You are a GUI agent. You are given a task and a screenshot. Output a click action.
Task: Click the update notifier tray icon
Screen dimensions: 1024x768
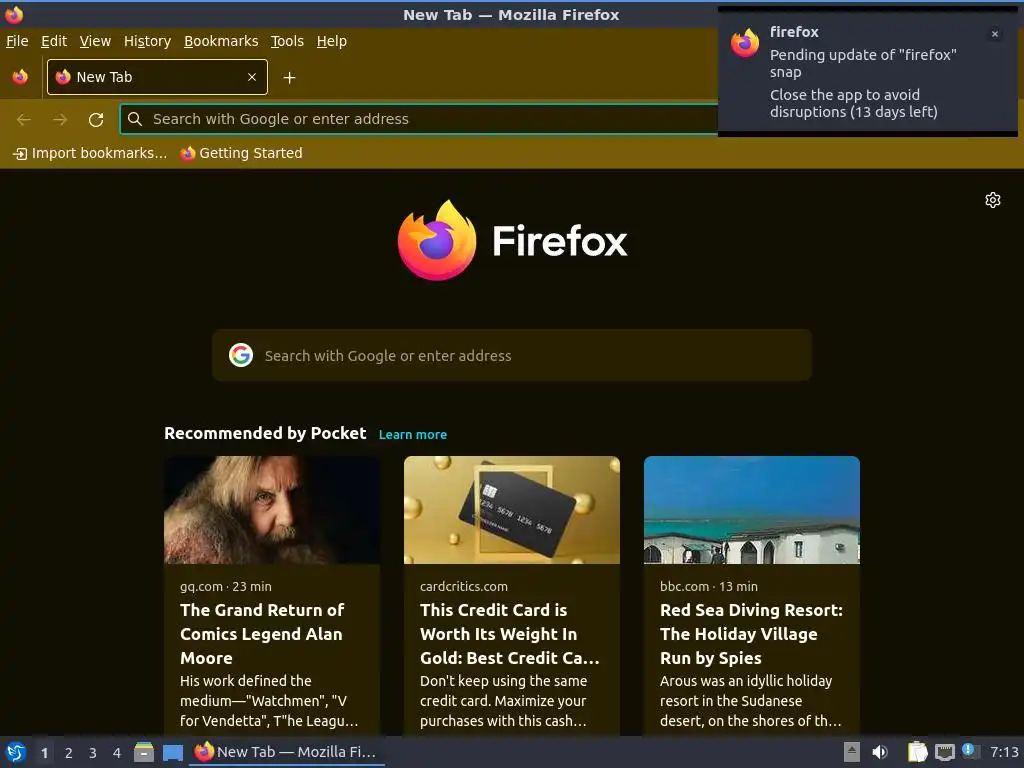pyautogui.click(x=970, y=751)
